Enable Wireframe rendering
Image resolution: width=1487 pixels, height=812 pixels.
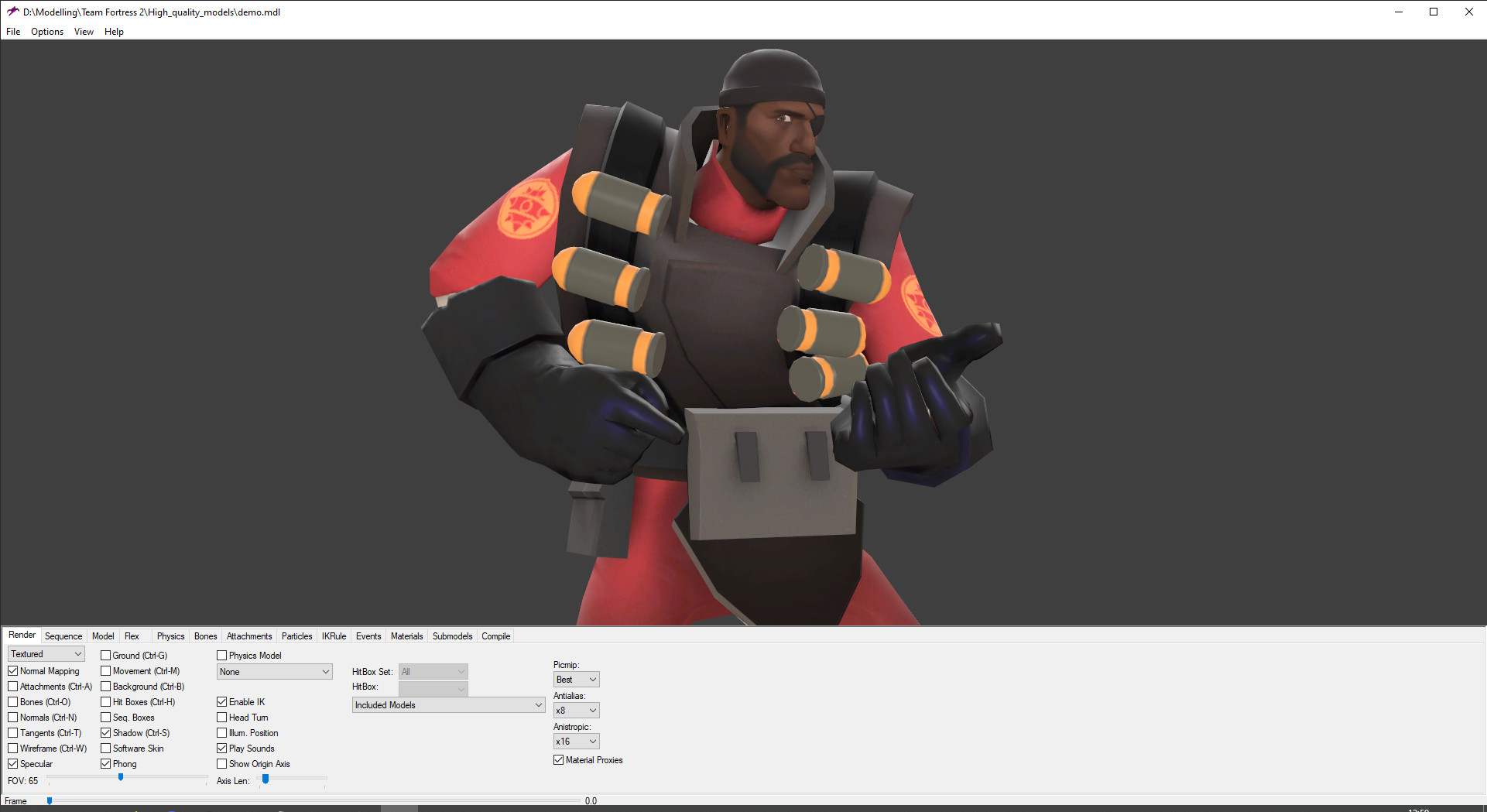(12, 748)
